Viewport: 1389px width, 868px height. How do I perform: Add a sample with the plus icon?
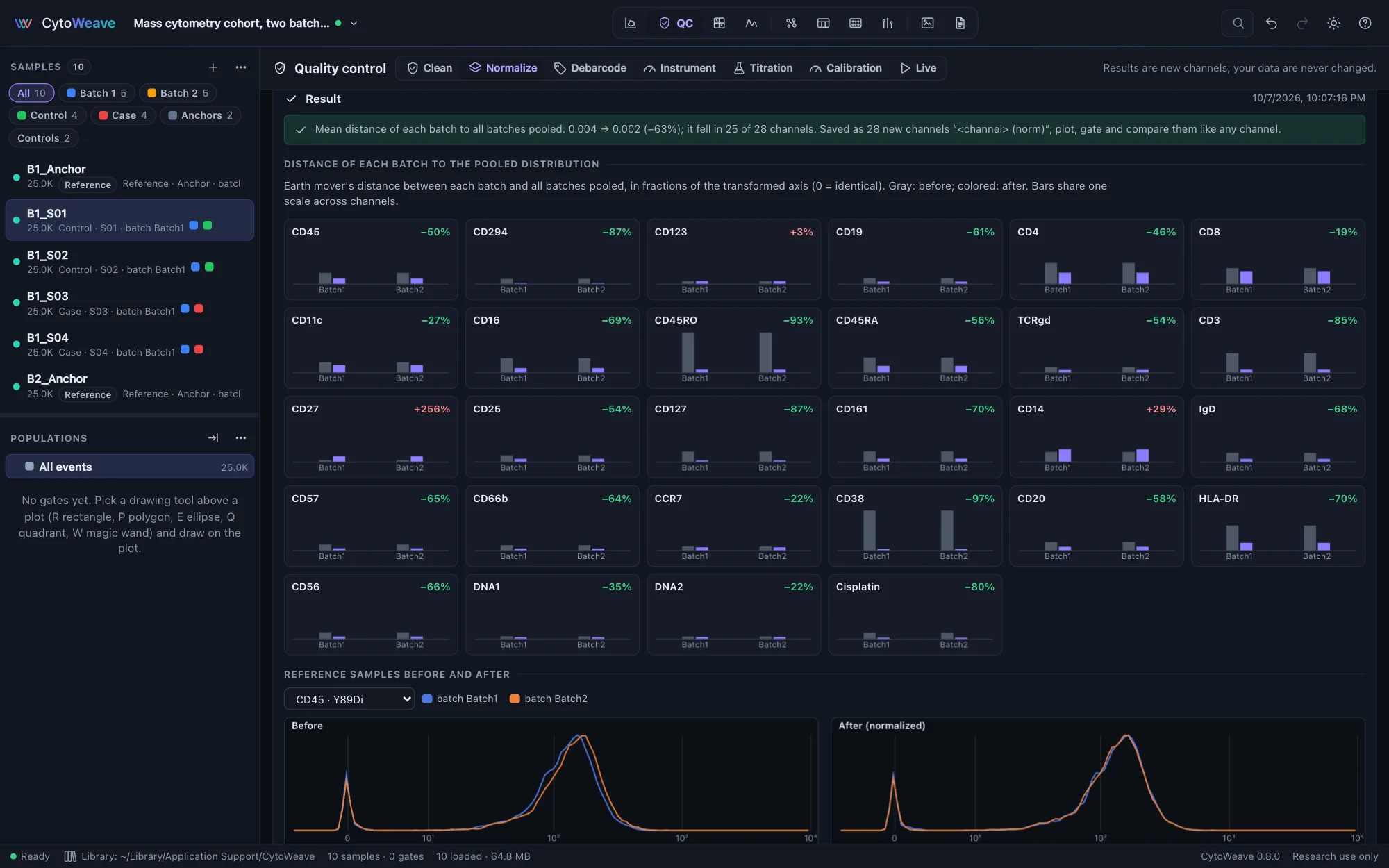213,67
